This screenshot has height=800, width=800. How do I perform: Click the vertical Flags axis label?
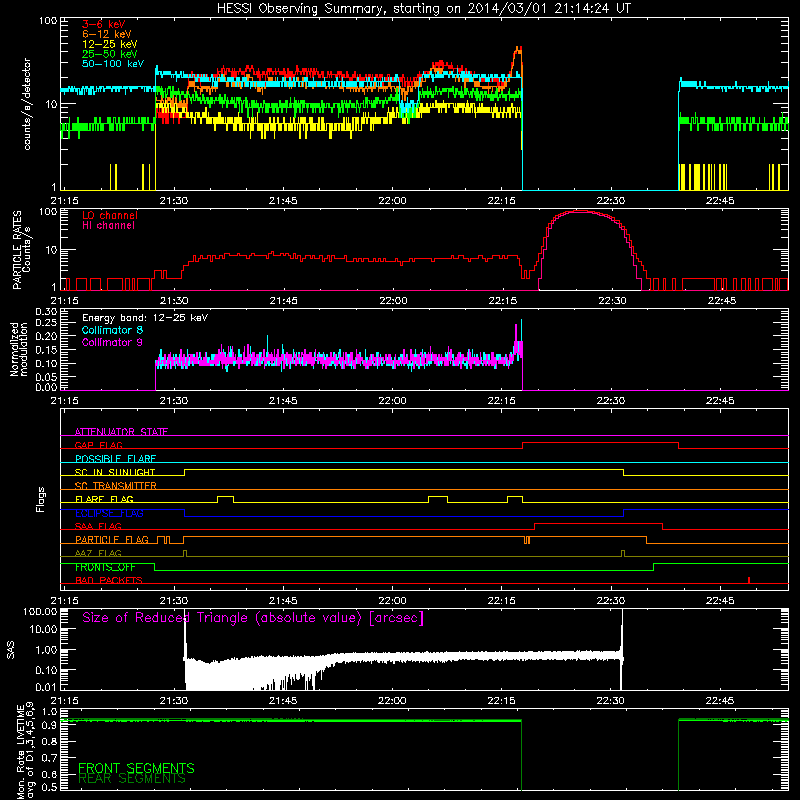[41, 499]
